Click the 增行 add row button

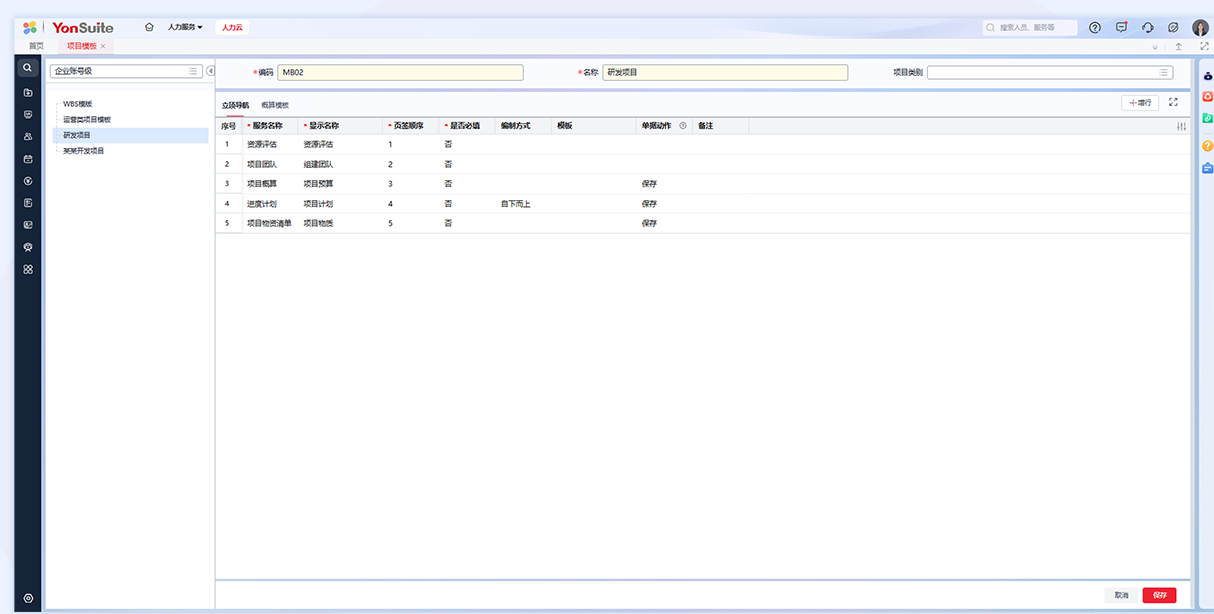(x=1140, y=102)
